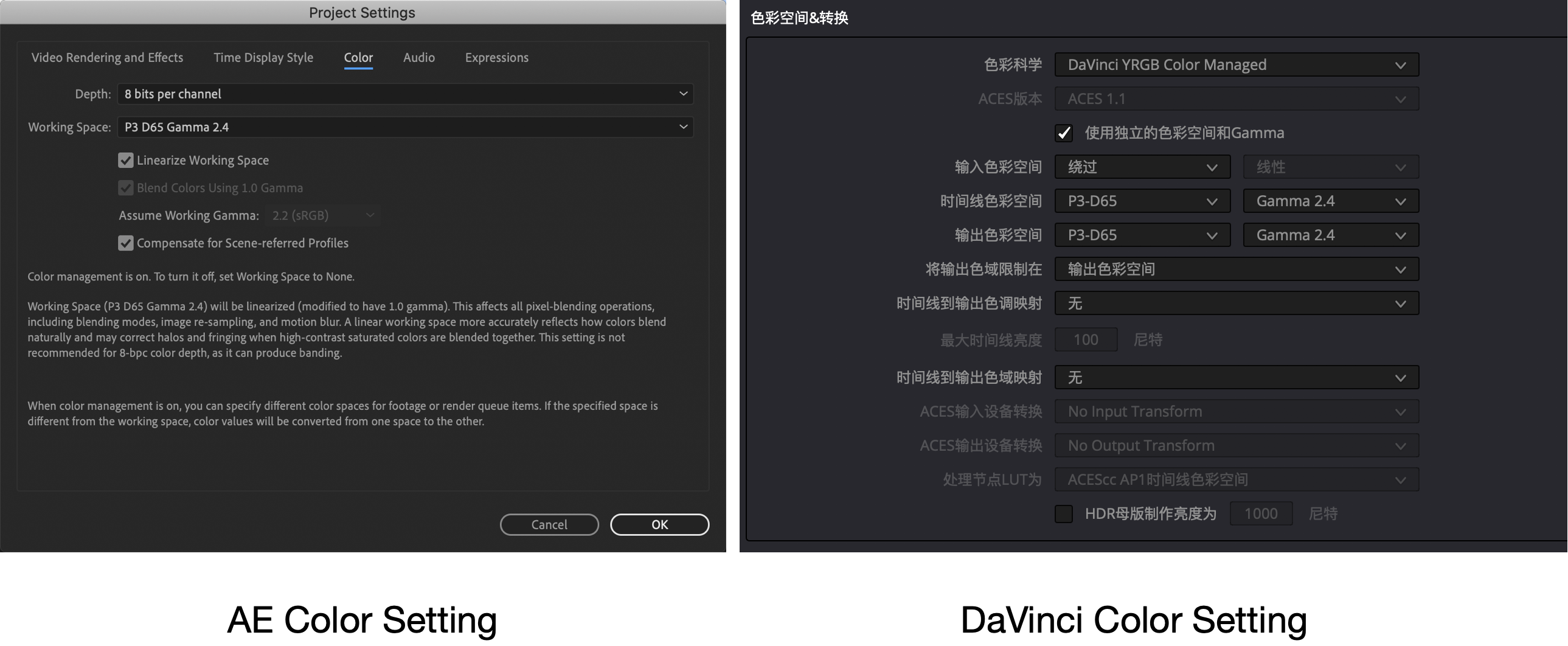Viewport: 1568px width, 646px height.
Task: Open Assume Working Gamma 2.2 (sRGB) dropdown
Action: [x=322, y=215]
